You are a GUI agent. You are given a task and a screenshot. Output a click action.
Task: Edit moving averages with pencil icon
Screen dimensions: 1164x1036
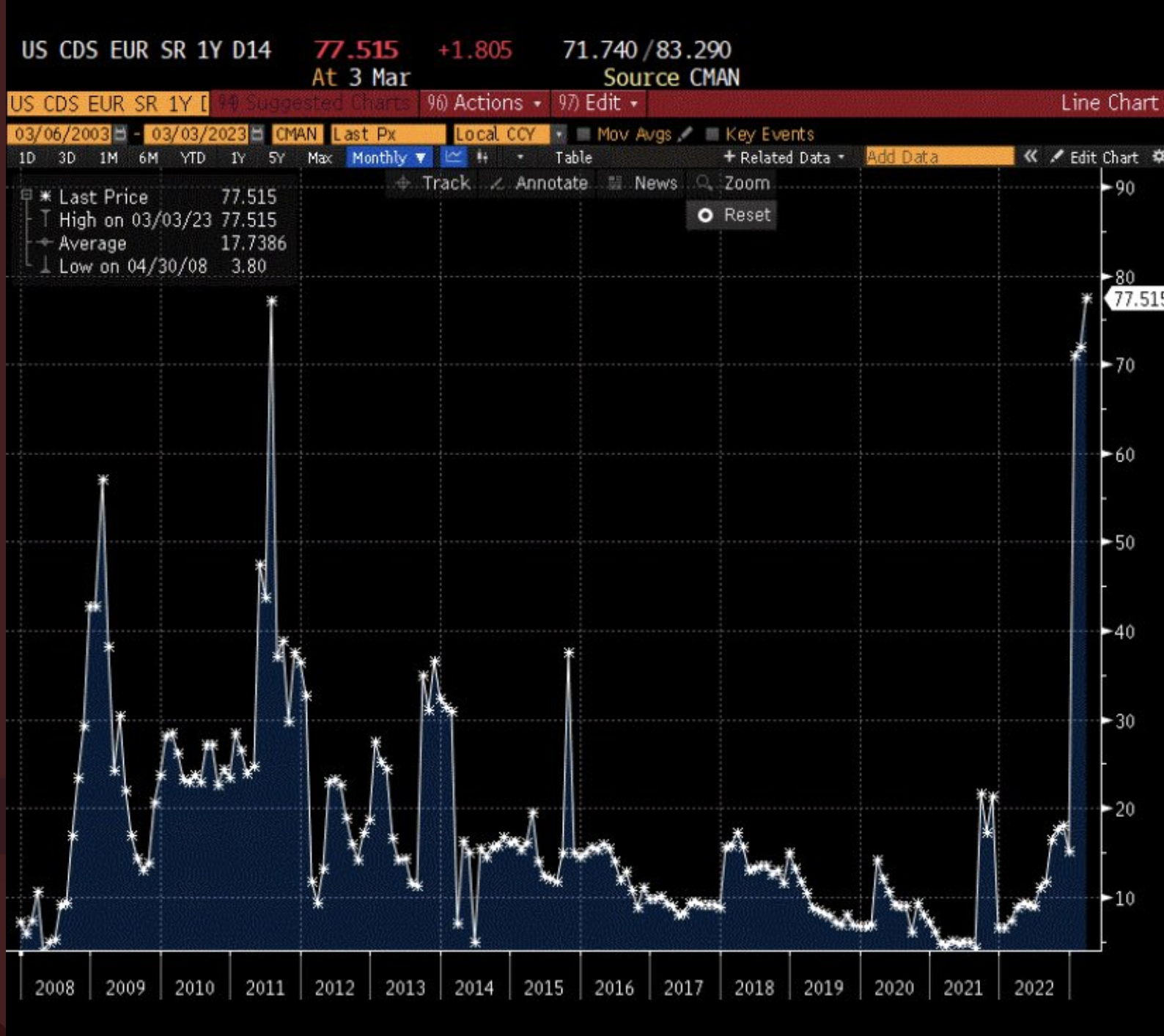point(685,134)
